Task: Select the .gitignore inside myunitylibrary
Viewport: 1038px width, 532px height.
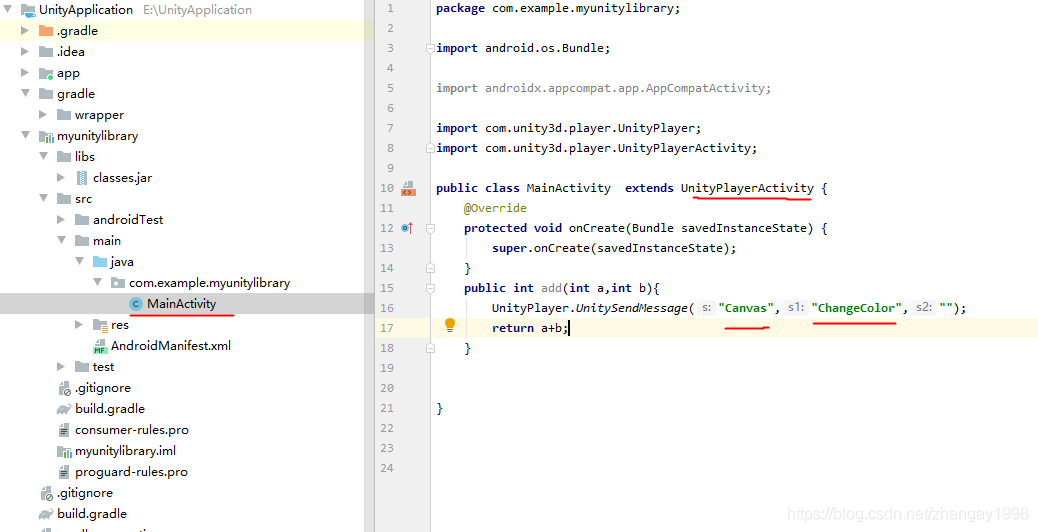Action: click(103, 388)
